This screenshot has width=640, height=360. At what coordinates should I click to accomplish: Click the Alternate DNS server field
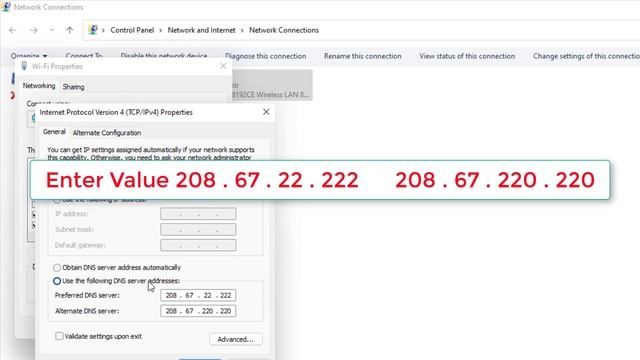coord(198,311)
